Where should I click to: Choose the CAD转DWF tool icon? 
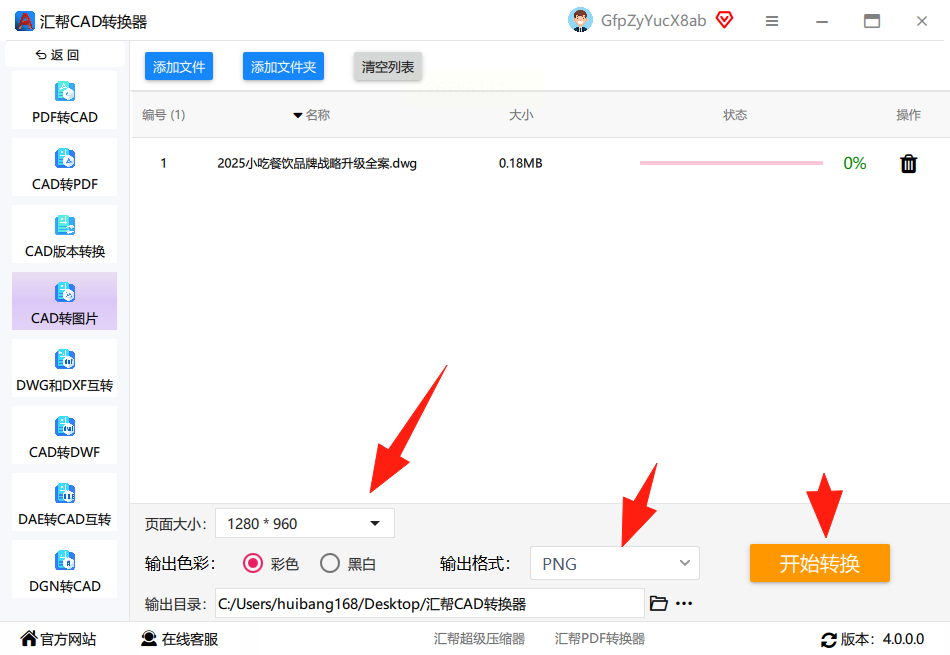[x=65, y=427]
